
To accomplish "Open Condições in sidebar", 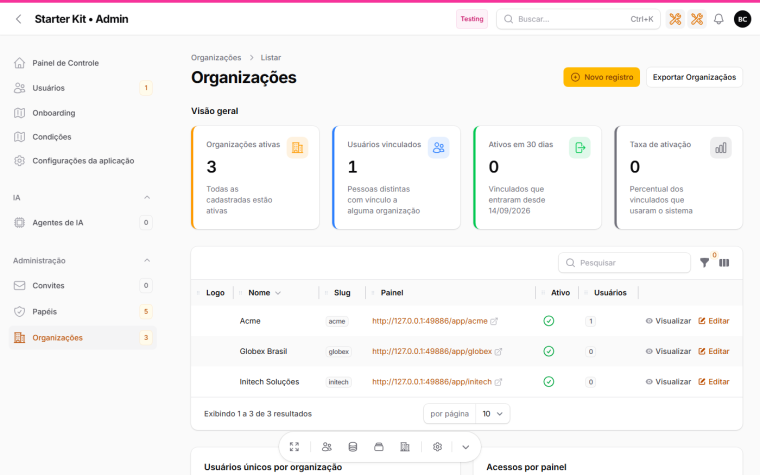I will 82,137.
